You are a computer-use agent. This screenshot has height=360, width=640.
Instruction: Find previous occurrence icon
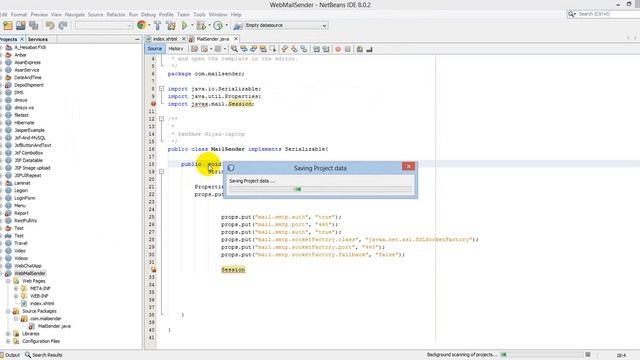244,49
